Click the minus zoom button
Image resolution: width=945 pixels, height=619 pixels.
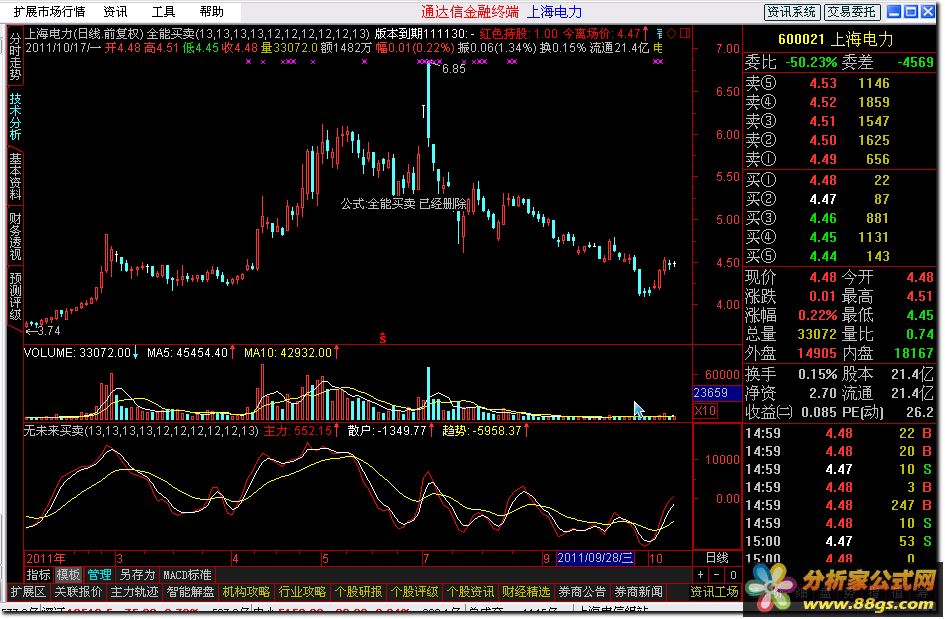pyautogui.click(x=717, y=575)
